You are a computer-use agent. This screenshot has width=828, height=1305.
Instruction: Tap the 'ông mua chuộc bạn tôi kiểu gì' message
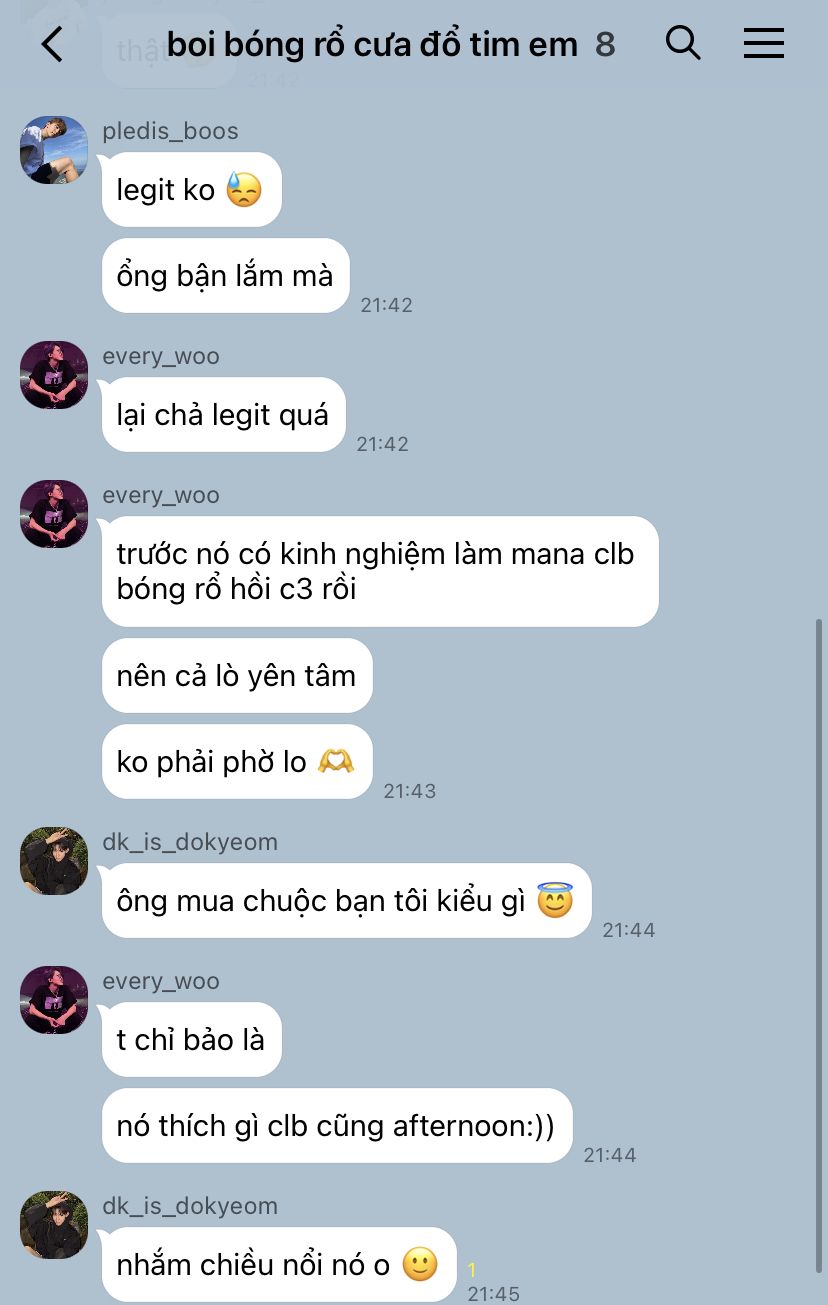[347, 900]
